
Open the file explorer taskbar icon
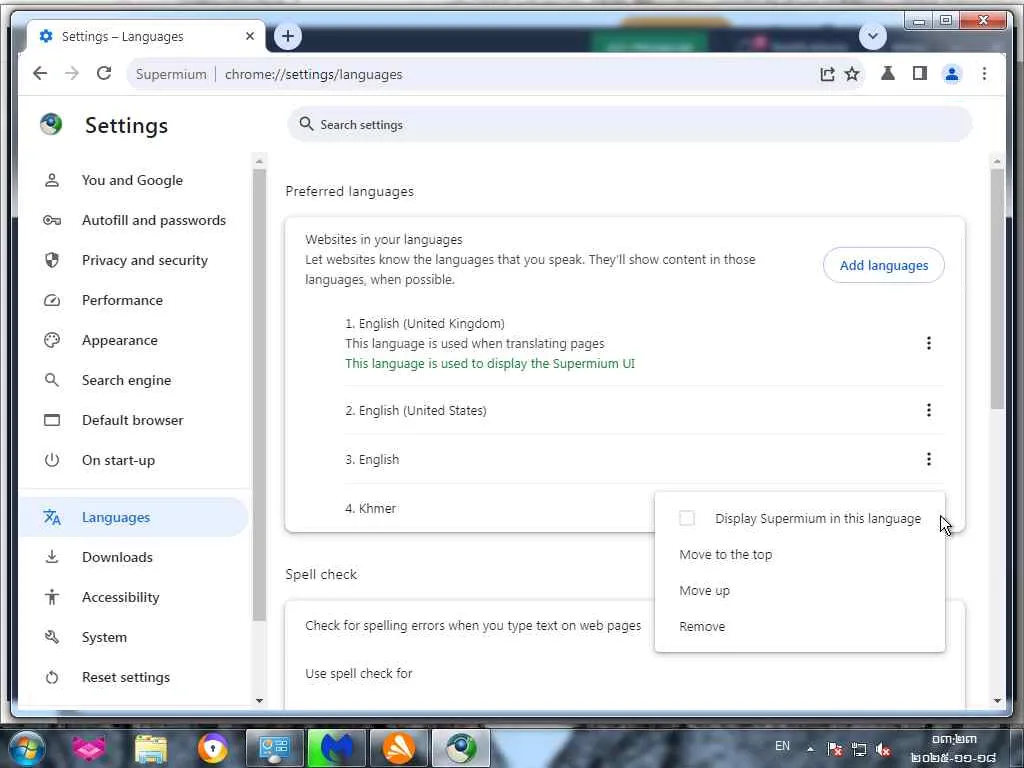tap(151, 748)
